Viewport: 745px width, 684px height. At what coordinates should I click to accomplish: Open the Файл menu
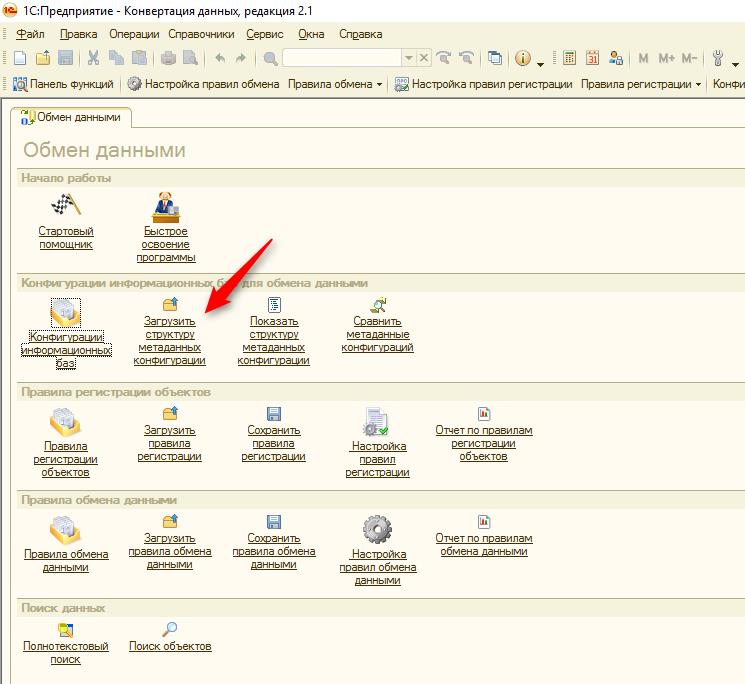pos(30,34)
